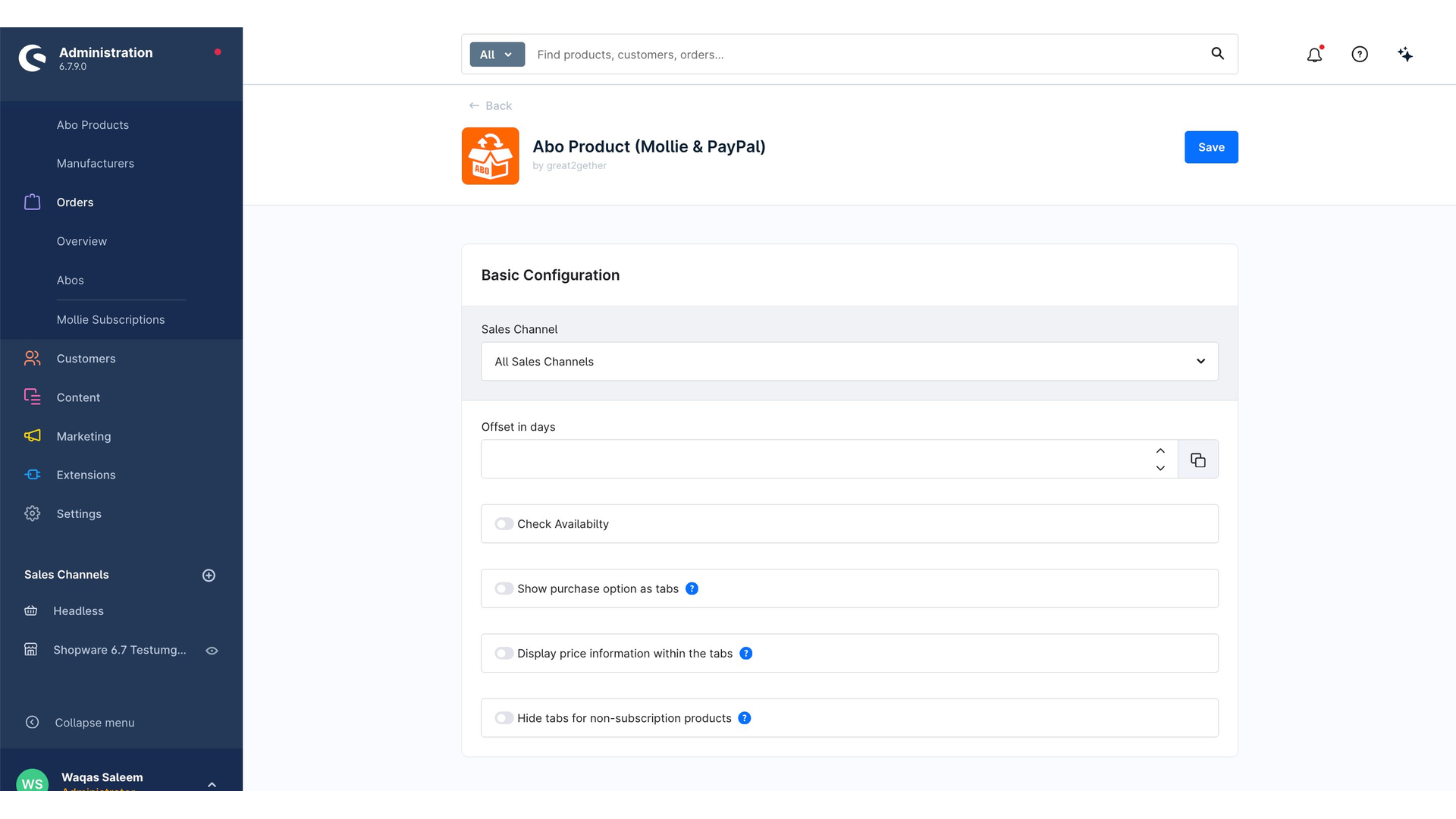
Task: Click the 6.7.9.0 version number
Action: pyautogui.click(x=73, y=67)
